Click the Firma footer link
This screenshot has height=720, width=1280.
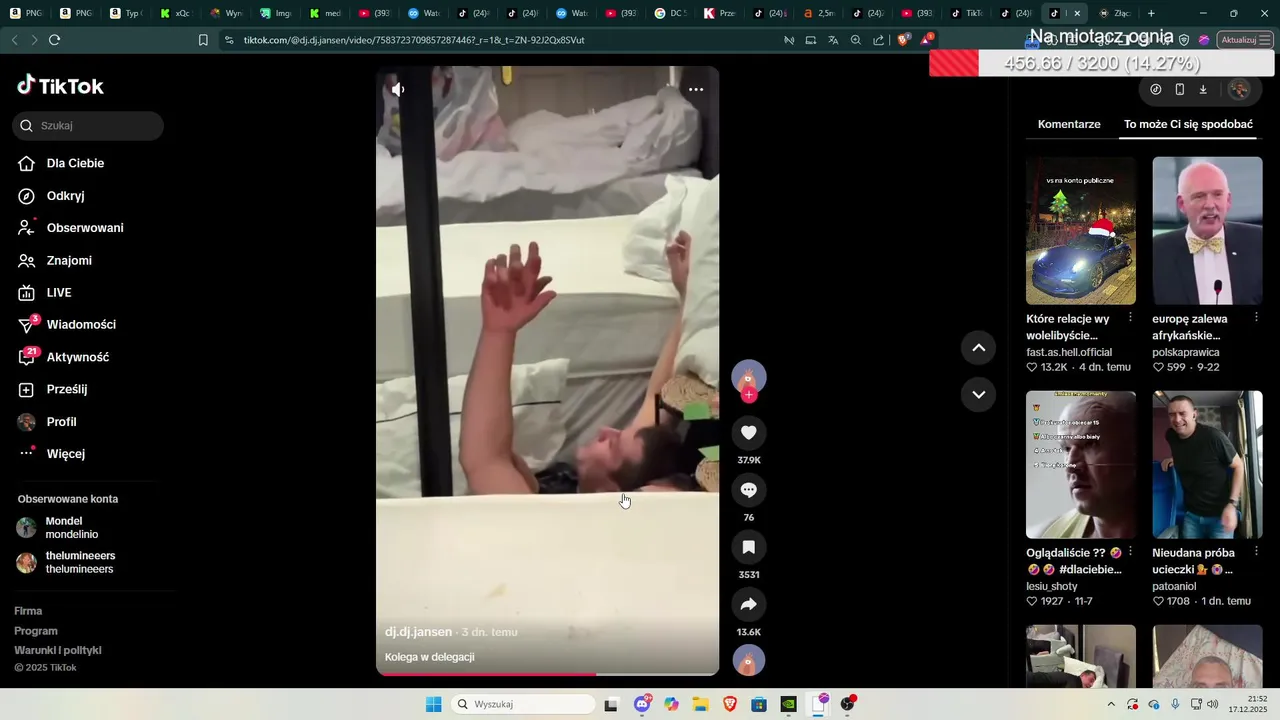(28, 611)
